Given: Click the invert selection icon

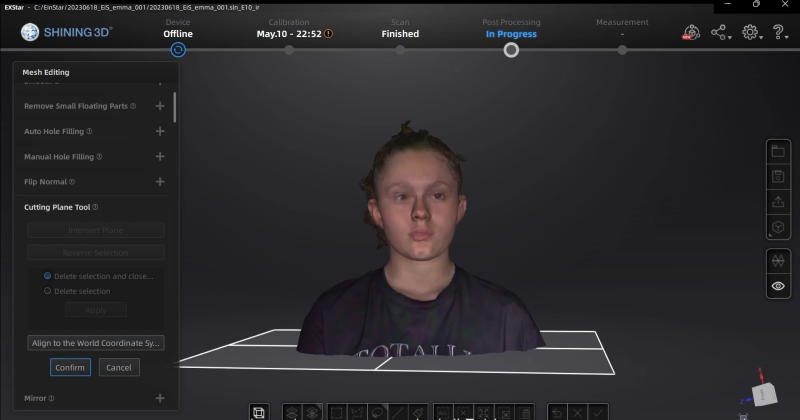Looking at the screenshot, I should tap(484, 412).
